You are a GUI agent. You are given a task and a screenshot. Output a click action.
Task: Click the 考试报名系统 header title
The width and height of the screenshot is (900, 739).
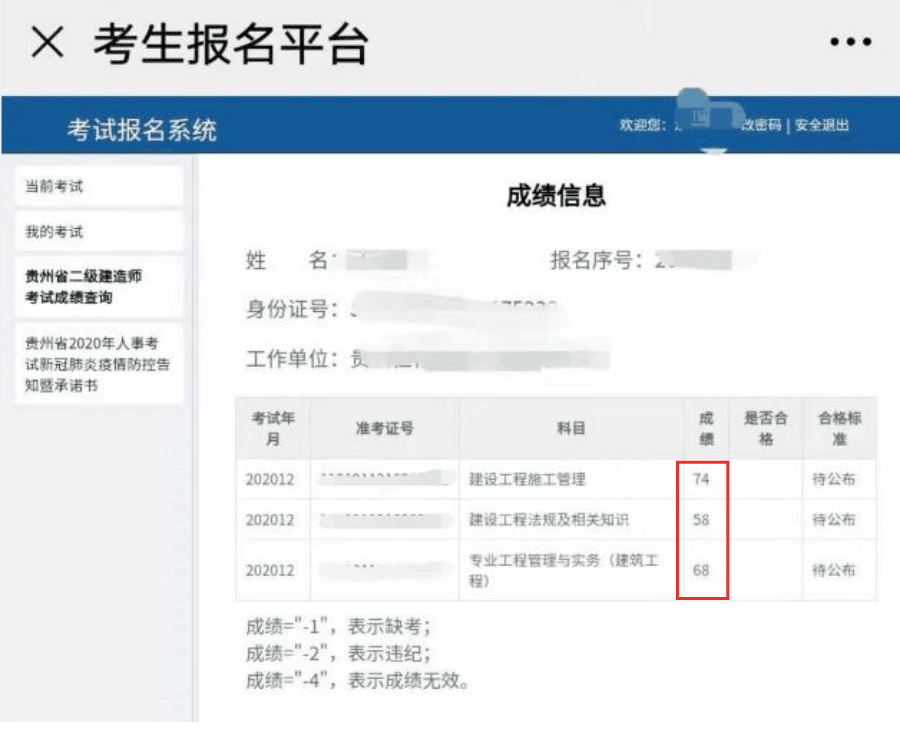pyautogui.click(x=142, y=130)
